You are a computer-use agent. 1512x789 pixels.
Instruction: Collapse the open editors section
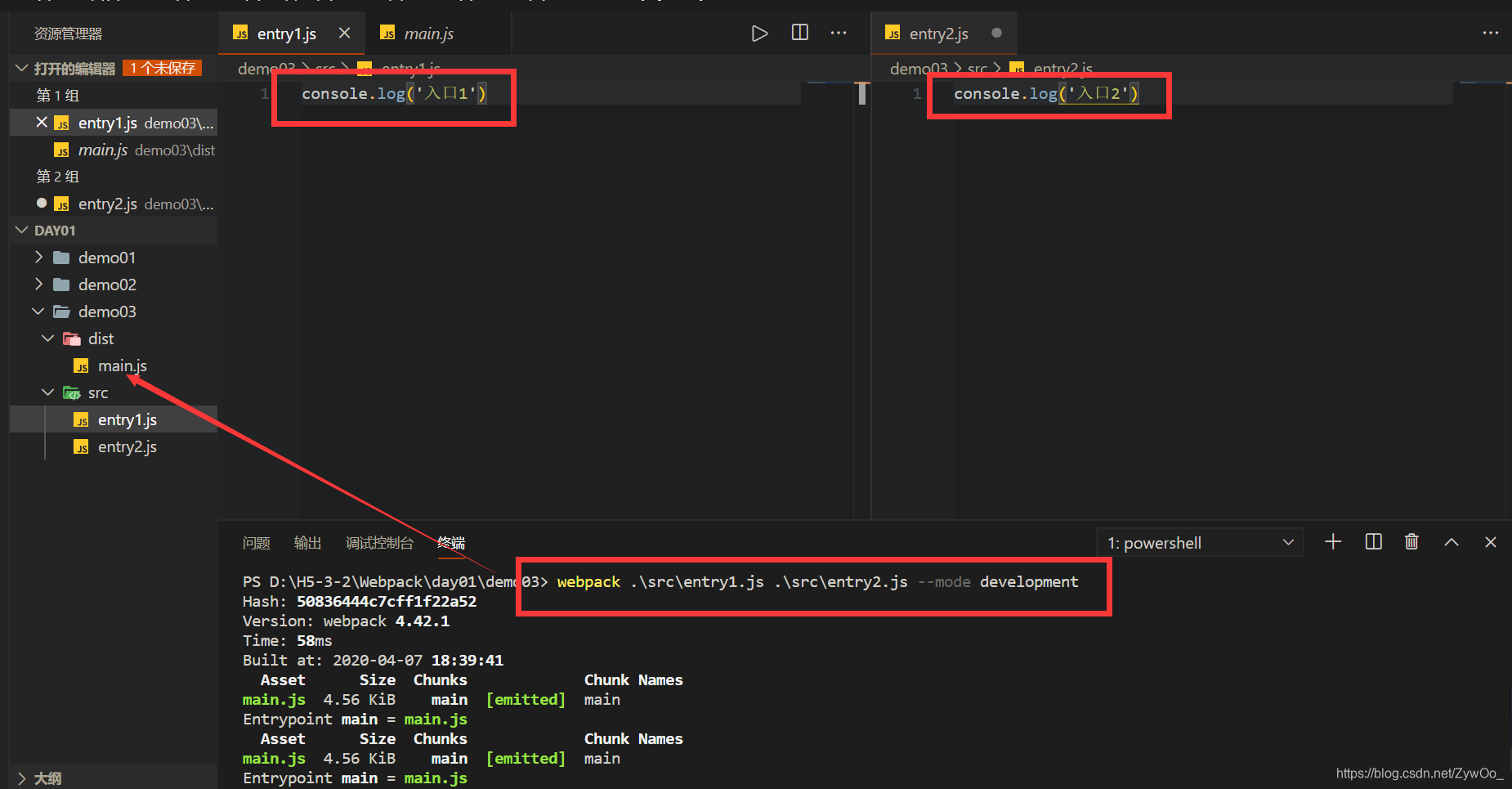click(22, 68)
